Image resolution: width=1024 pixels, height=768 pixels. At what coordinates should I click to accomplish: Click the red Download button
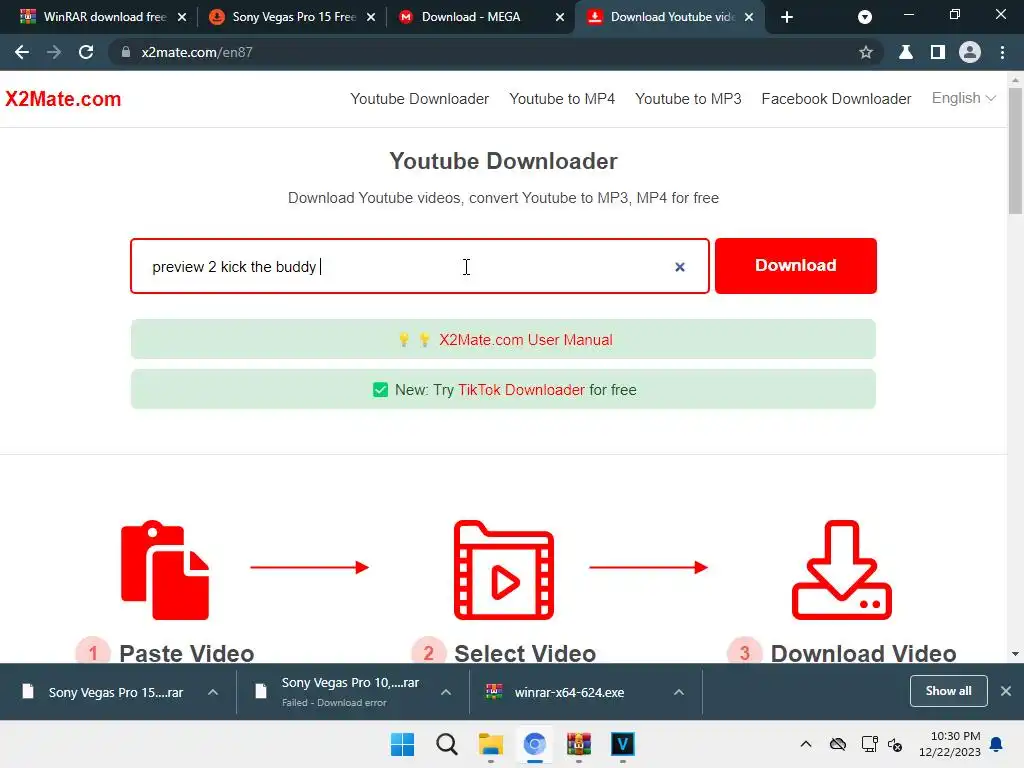tap(795, 266)
